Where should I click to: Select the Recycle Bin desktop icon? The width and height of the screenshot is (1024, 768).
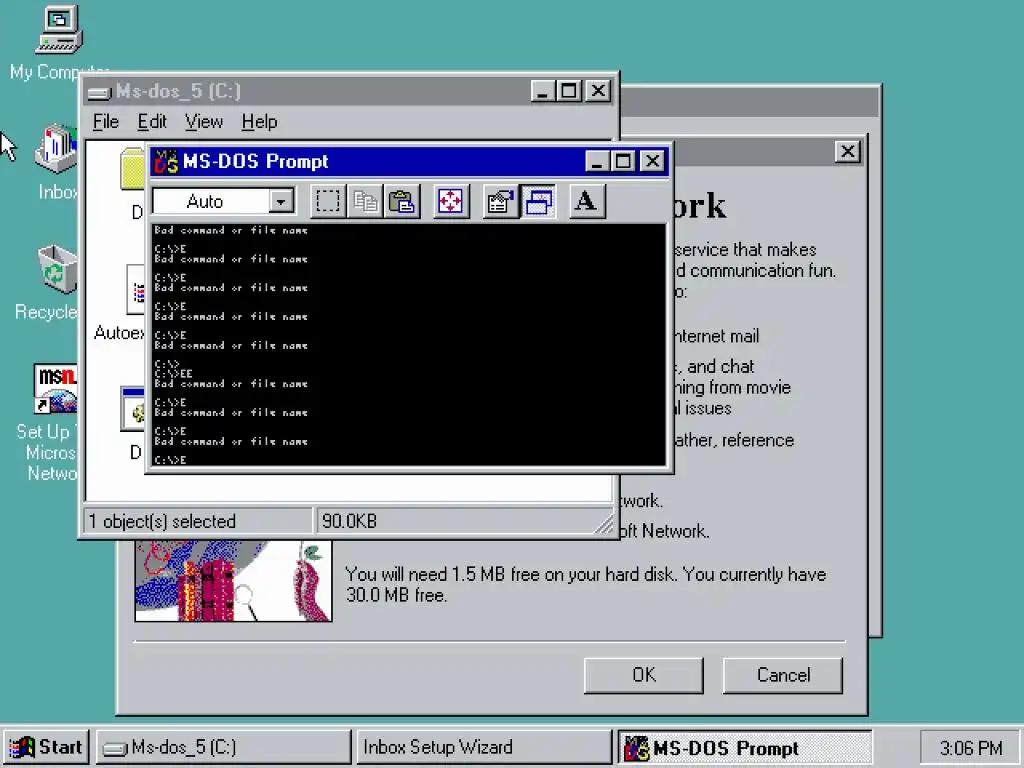57,269
